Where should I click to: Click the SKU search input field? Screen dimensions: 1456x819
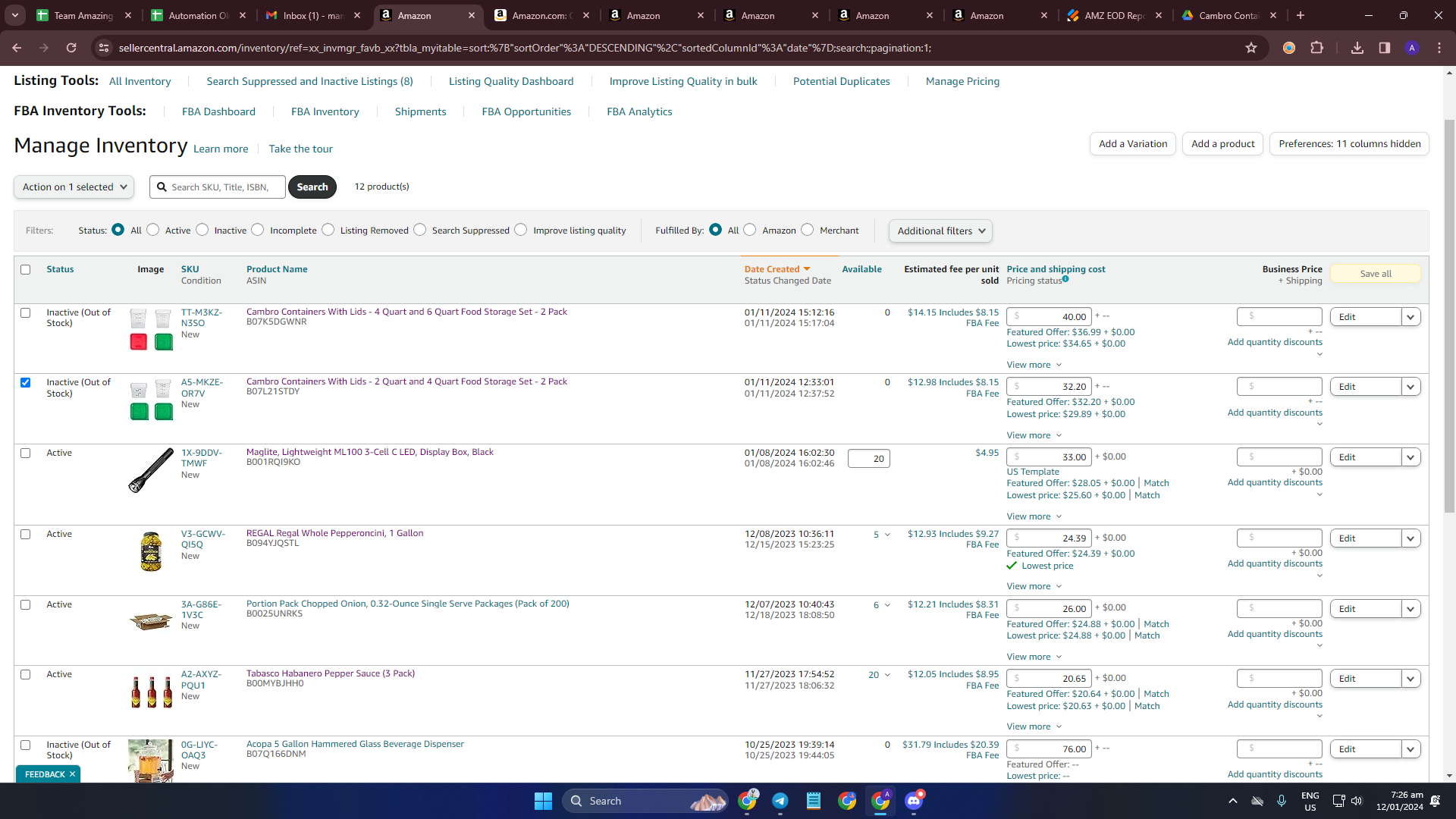tap(218, 187)
